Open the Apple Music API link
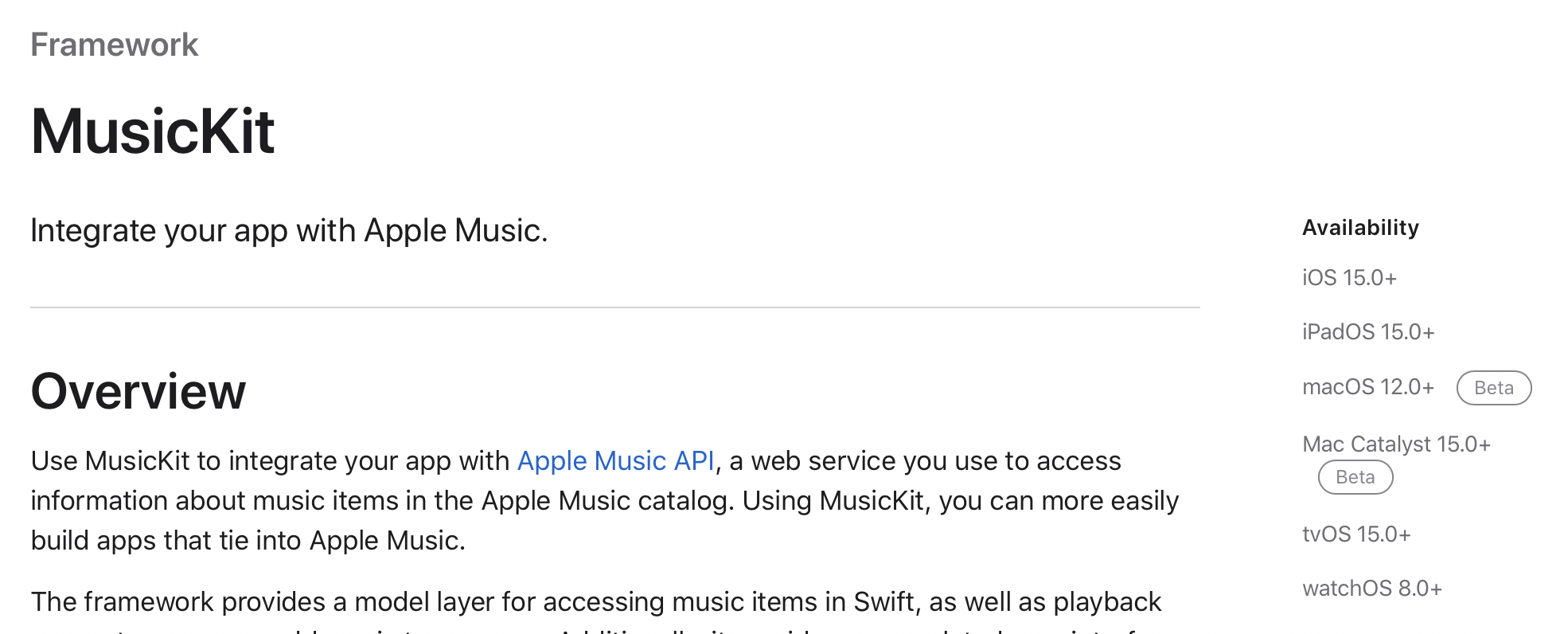 click(615, 461)
